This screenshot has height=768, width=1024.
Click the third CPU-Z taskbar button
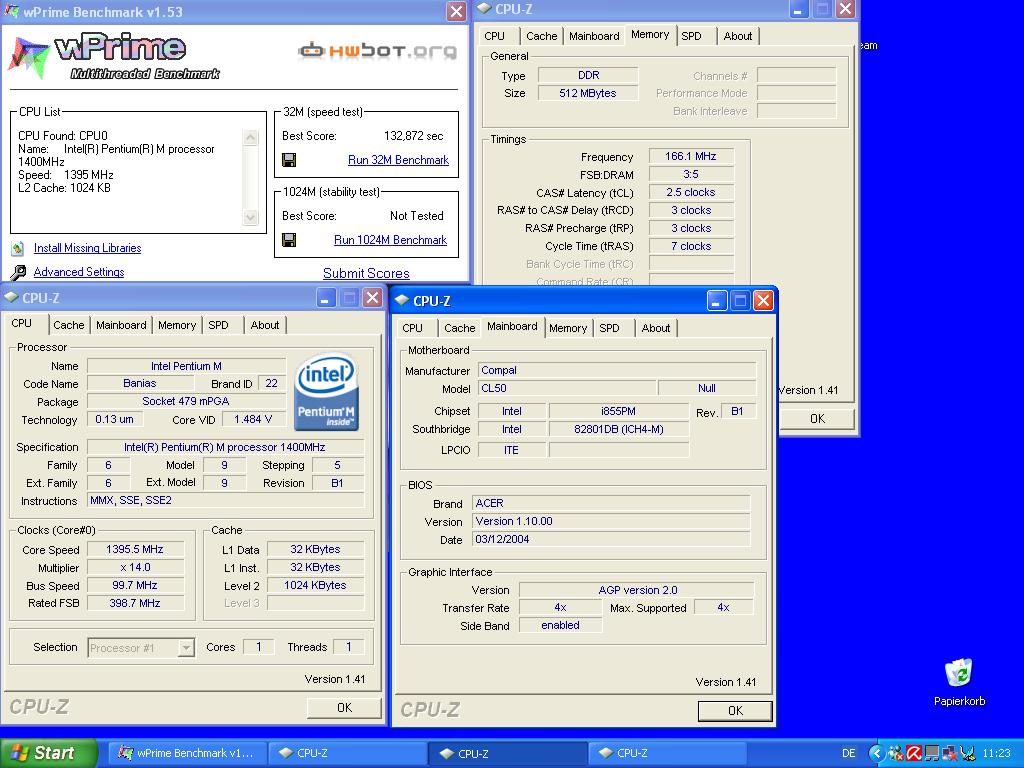(666, 753)
